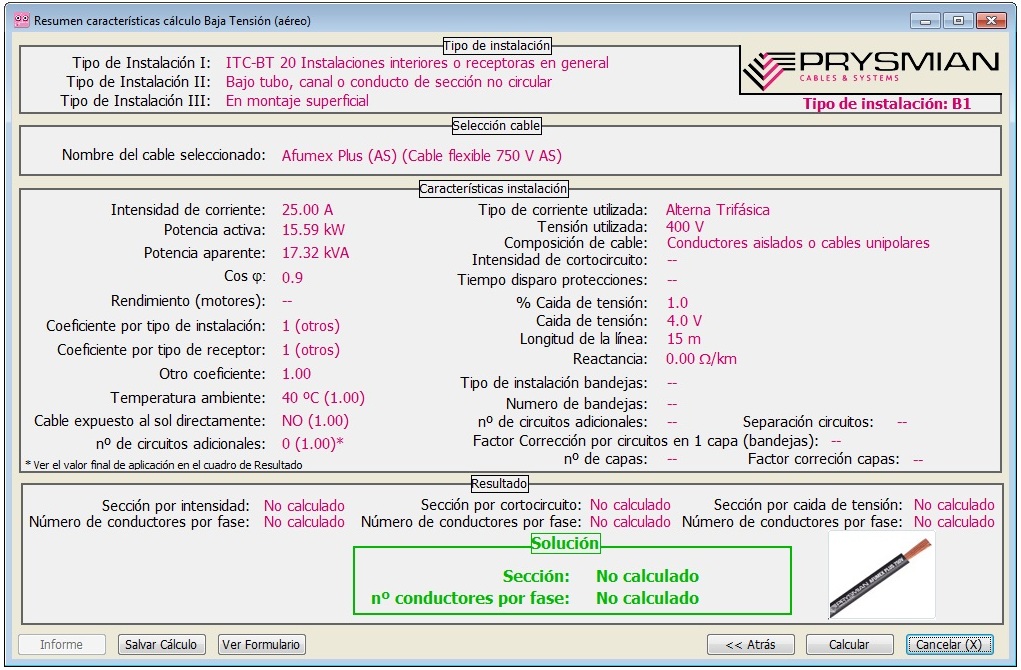Click the voltage drop value '4.0 V'
Image resolution: width=1021 pixels, height=670 pixels.
(684, 321)
